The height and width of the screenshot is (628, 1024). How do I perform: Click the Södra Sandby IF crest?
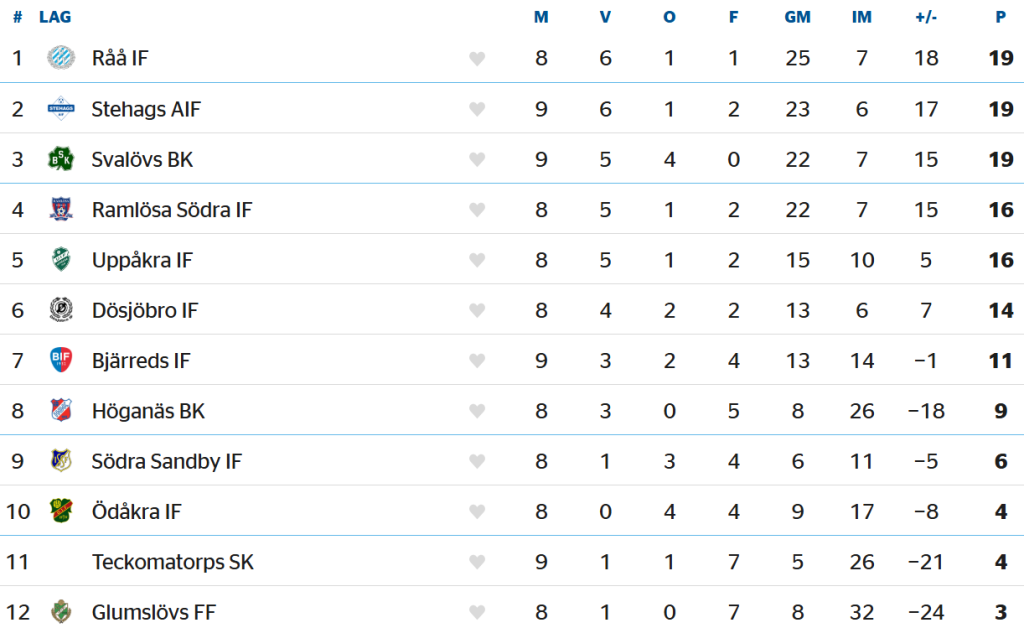pos(61,460)
